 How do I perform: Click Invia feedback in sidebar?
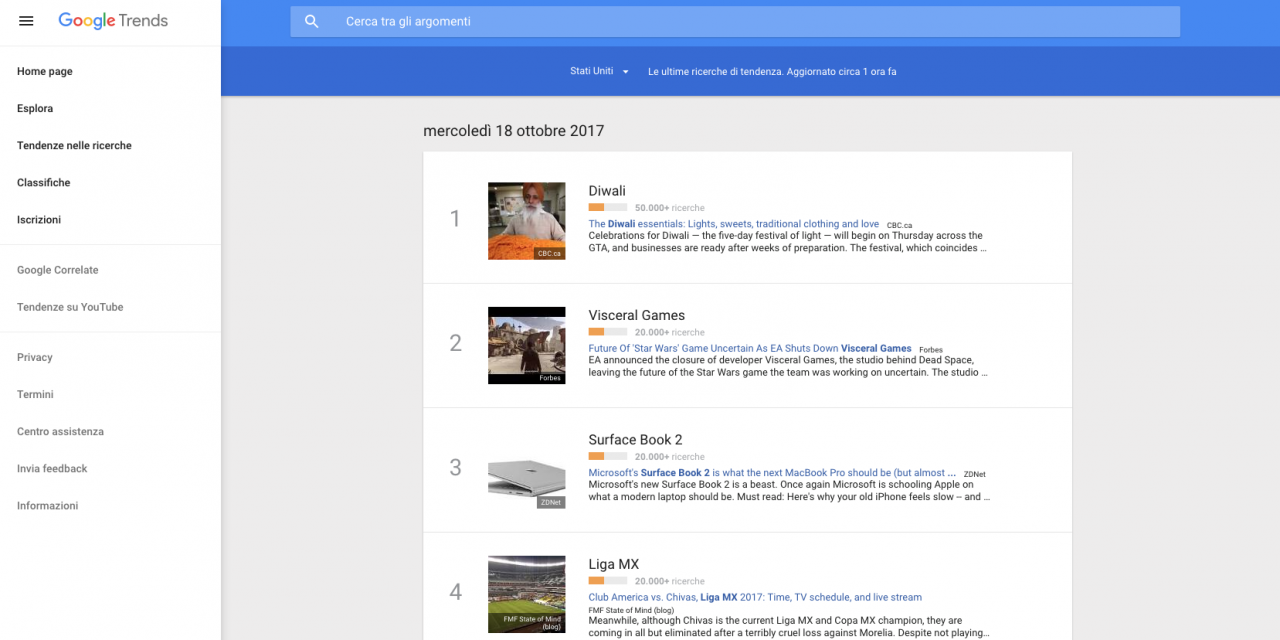[x=52, y=468]
